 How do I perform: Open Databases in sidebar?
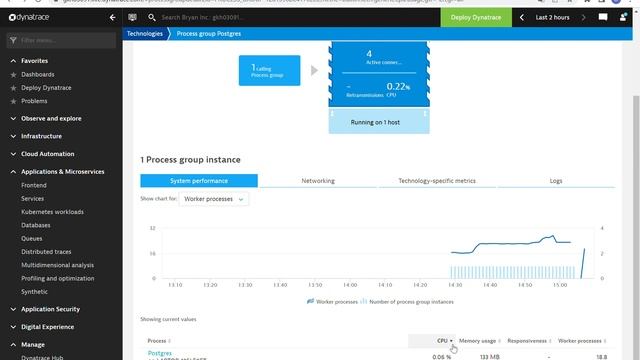pos(36,225)
